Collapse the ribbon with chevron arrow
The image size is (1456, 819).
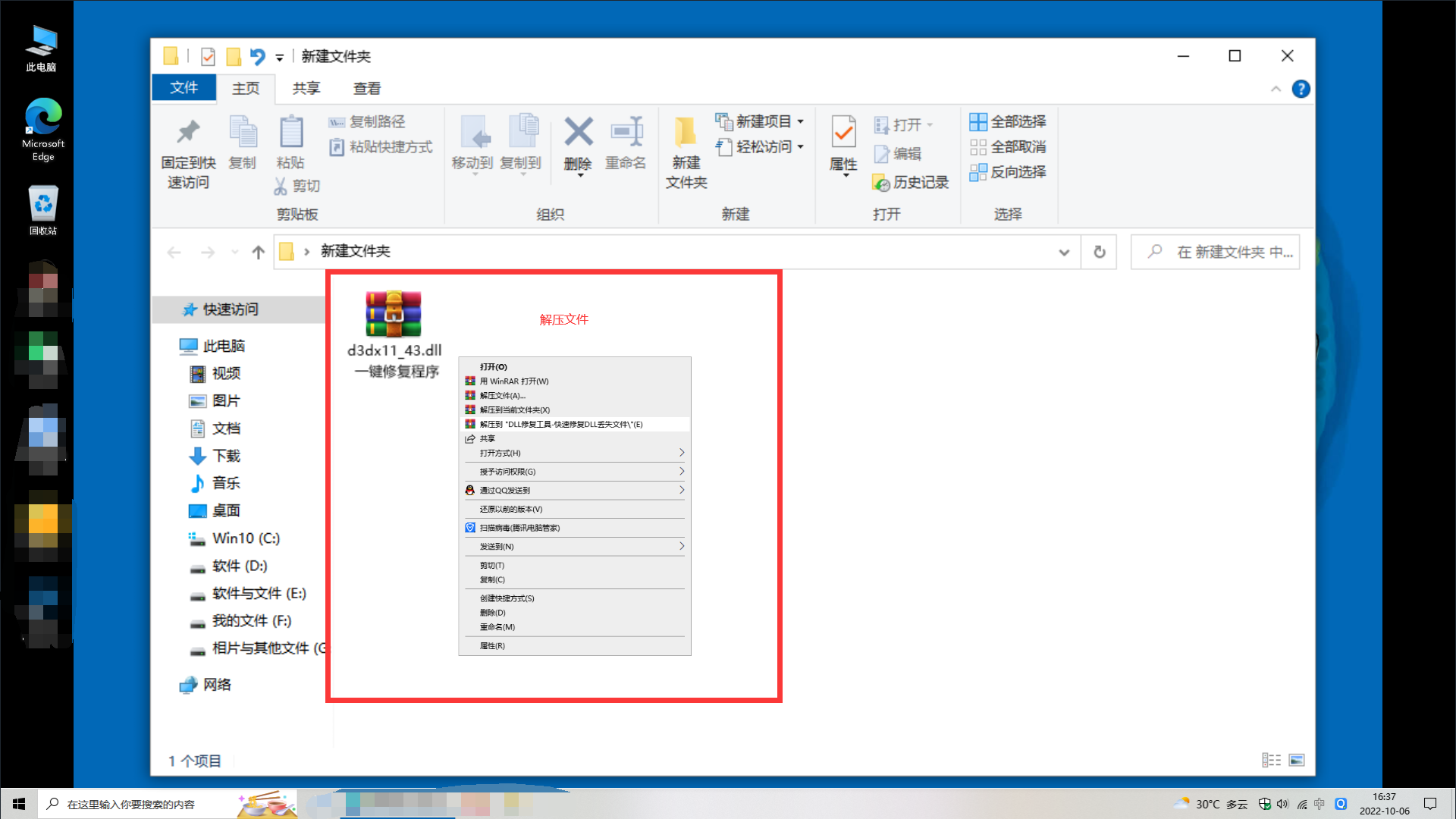point(1276,89)
